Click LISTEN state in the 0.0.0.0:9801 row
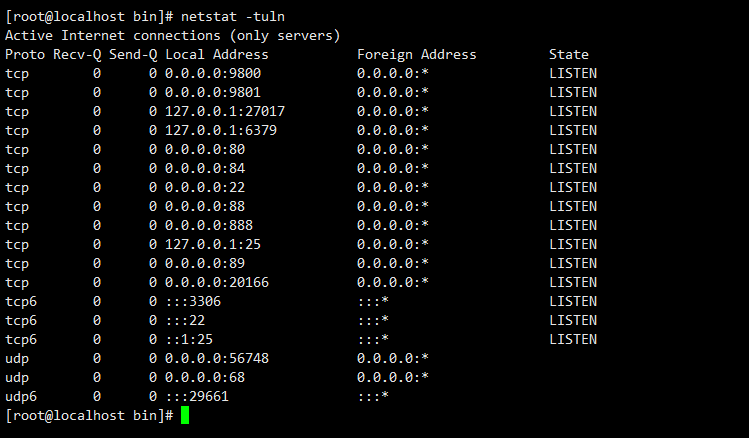 tap(572, 93)
